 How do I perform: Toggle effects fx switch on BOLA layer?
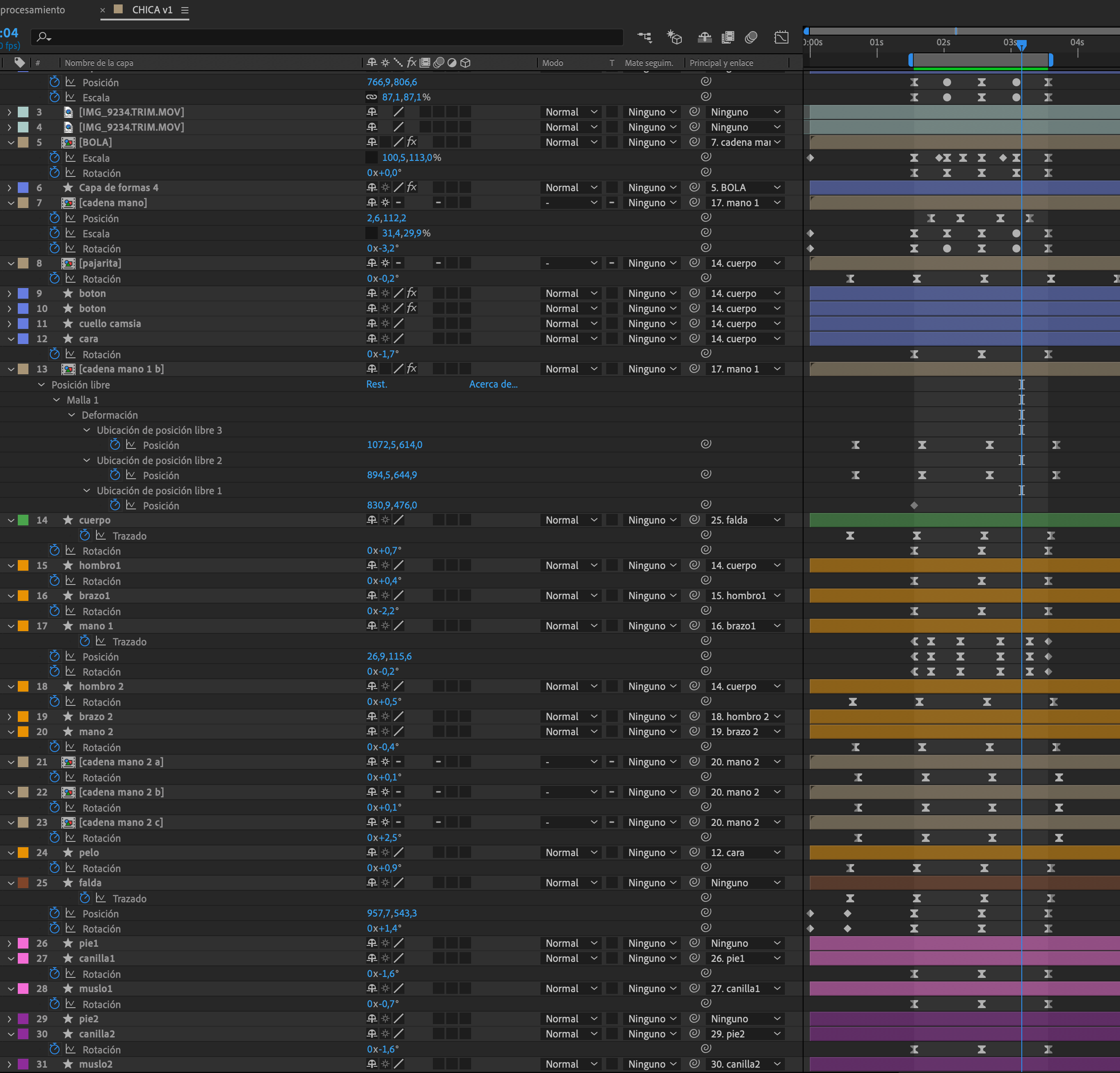click(412, 142)
